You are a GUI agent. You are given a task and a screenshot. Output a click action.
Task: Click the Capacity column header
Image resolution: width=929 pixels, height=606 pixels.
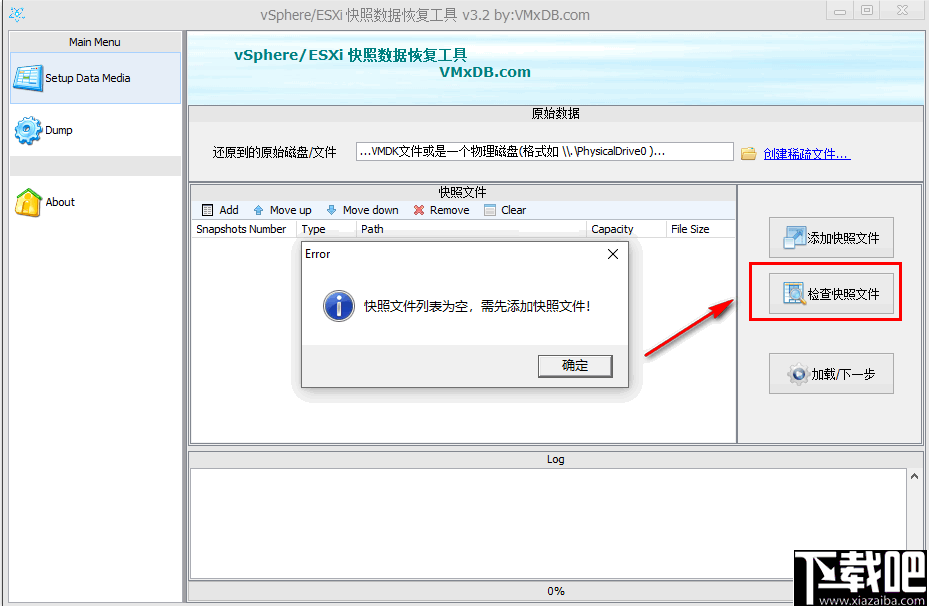click(x=613, y=229)
